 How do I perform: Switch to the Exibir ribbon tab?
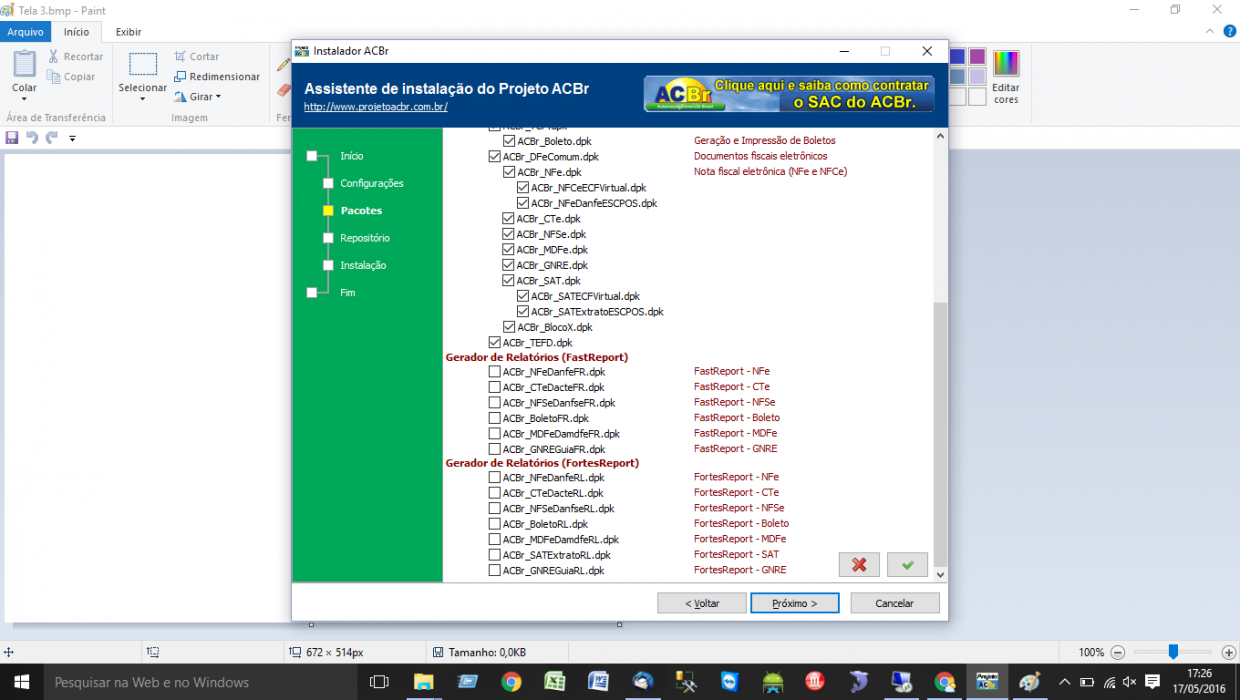click(128, 32)
